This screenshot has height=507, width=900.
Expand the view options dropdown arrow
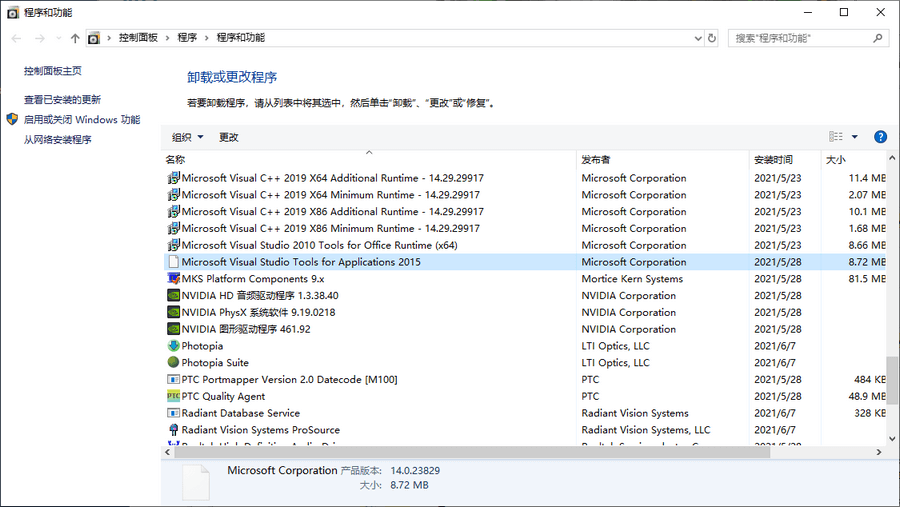pos(855,137)
